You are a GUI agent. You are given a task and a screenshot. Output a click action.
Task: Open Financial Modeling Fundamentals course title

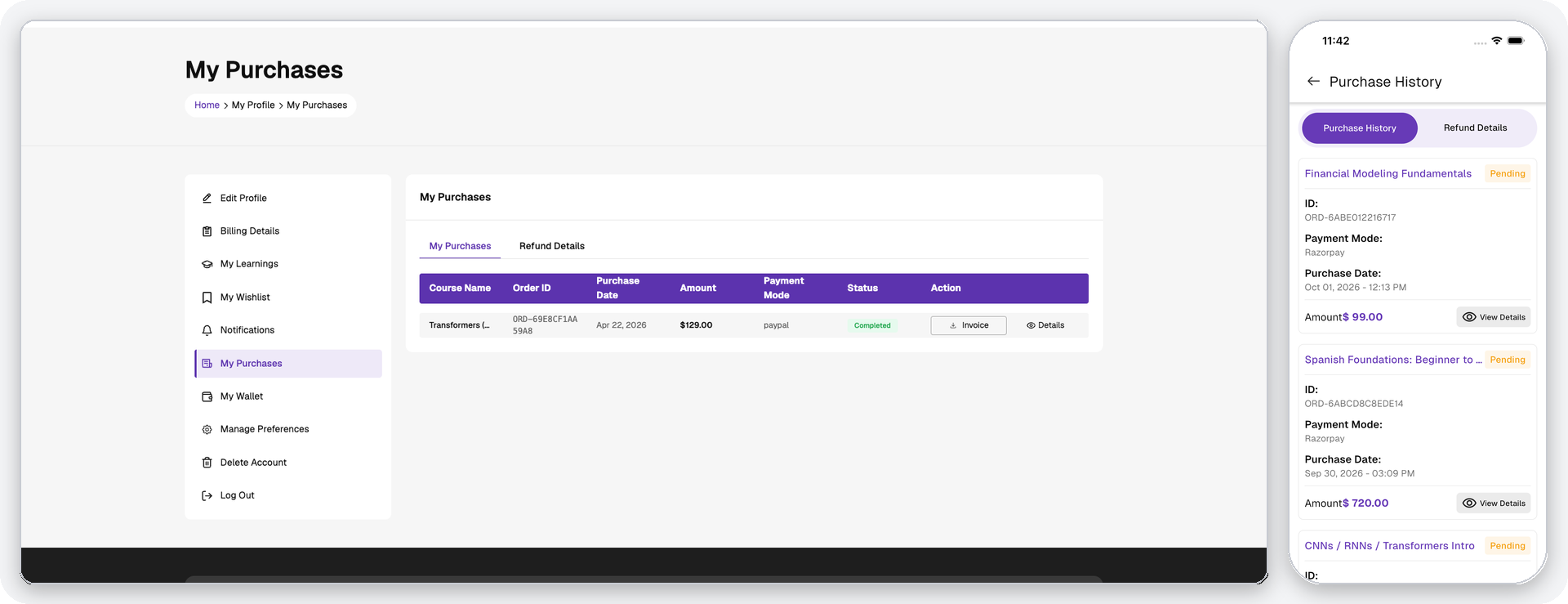coord(1388,174)
